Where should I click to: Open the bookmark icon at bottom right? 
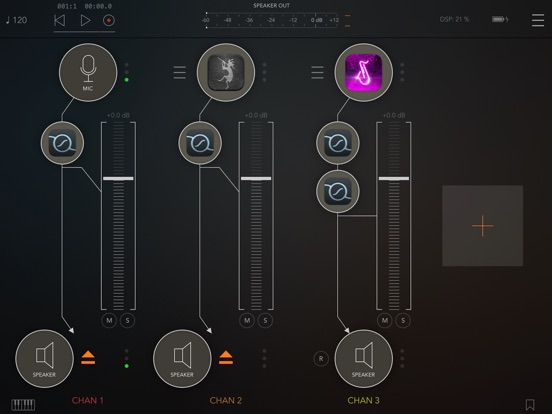click(x=530, y=405)
